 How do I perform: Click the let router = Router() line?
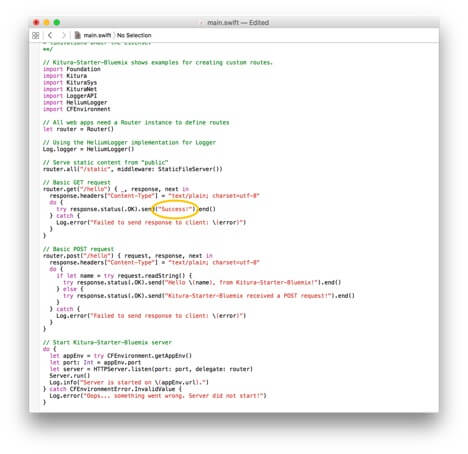click(78, 129)
